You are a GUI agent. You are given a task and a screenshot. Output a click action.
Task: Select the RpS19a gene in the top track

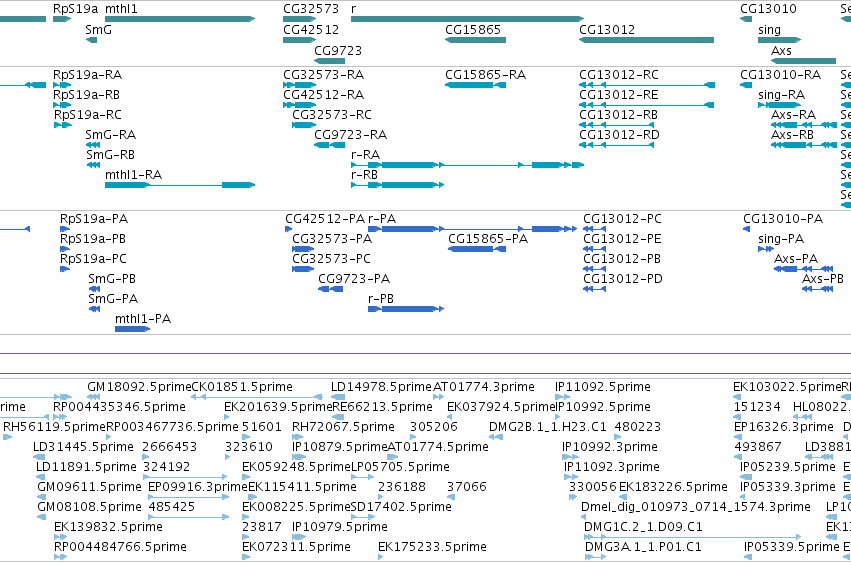click(62, 19)
